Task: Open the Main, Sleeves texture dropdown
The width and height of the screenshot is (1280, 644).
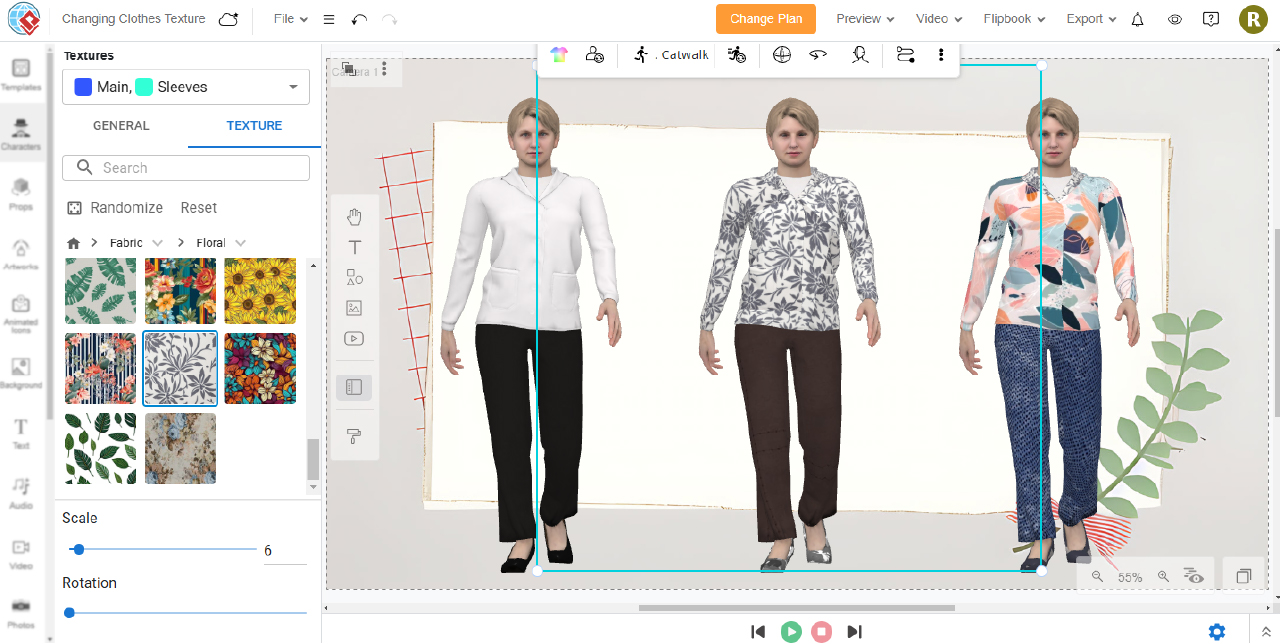Action: point(186,87)
